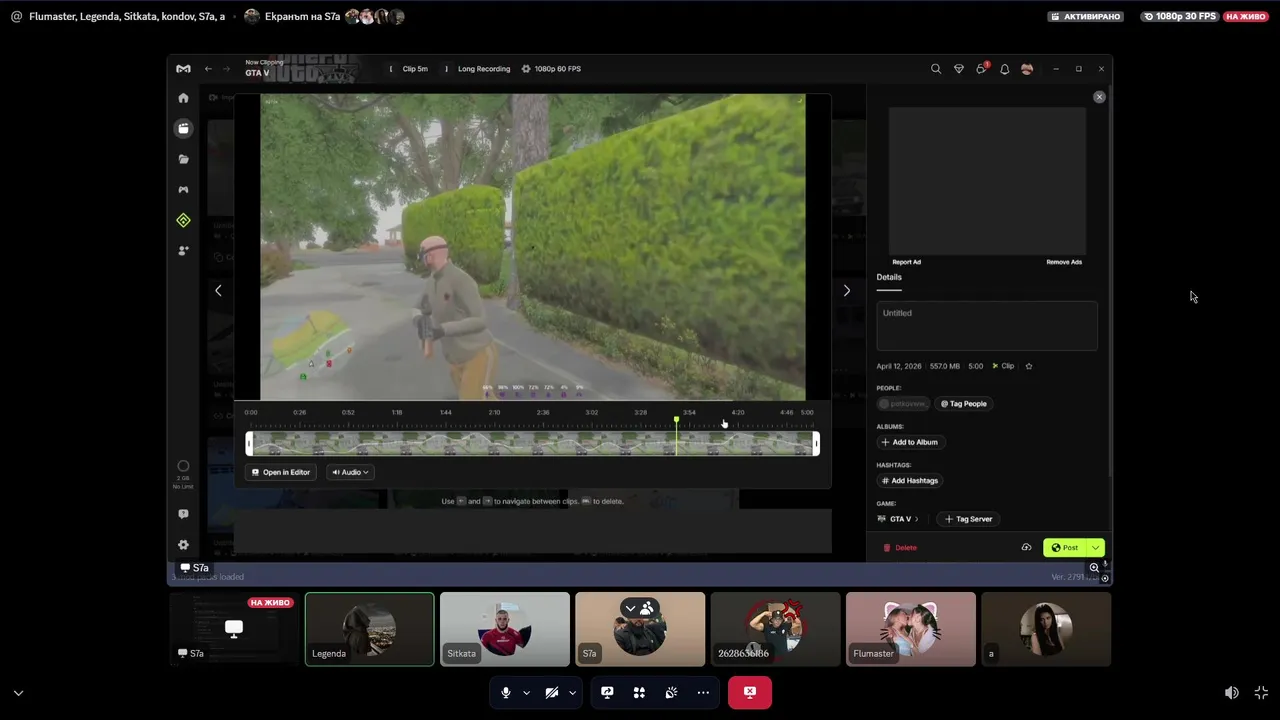Open Medal settings gear in sidebar
This screenshot has width=1280, height=720.
click(183, 545)
